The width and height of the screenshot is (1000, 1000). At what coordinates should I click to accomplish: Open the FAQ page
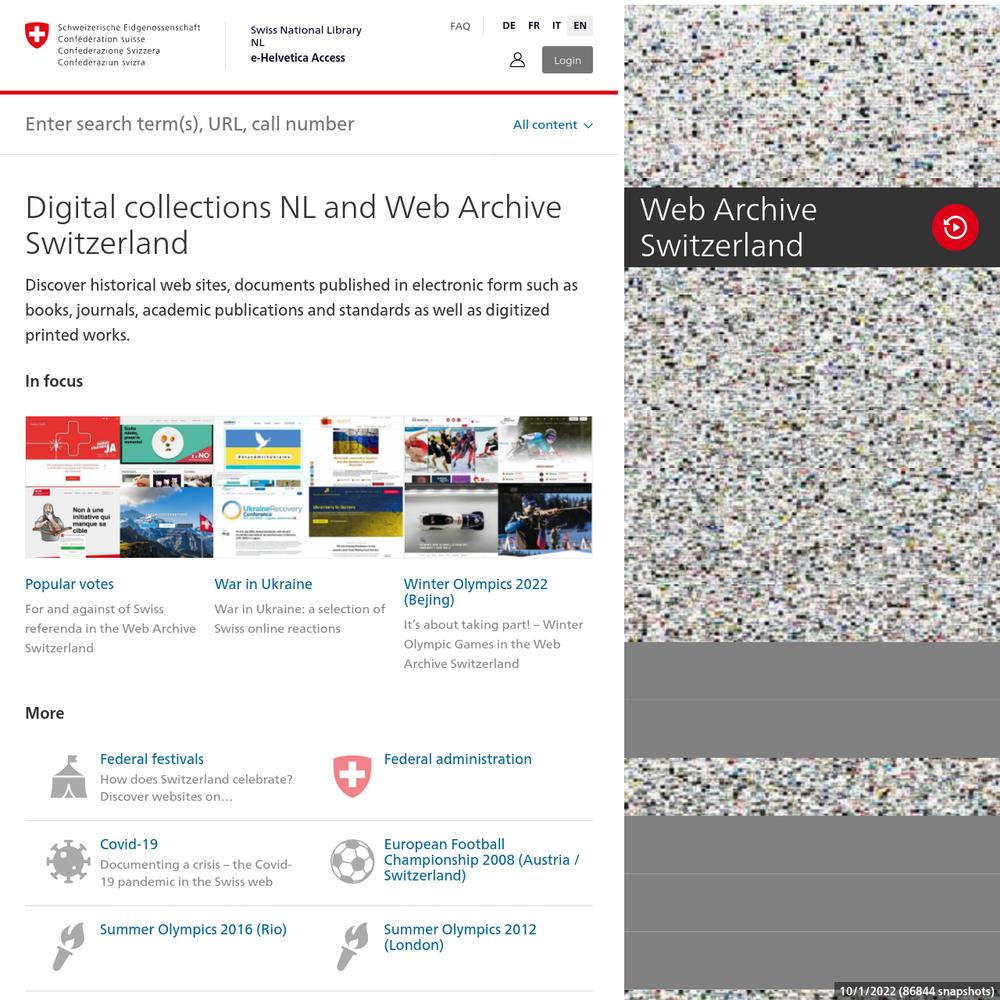(460, 26)
